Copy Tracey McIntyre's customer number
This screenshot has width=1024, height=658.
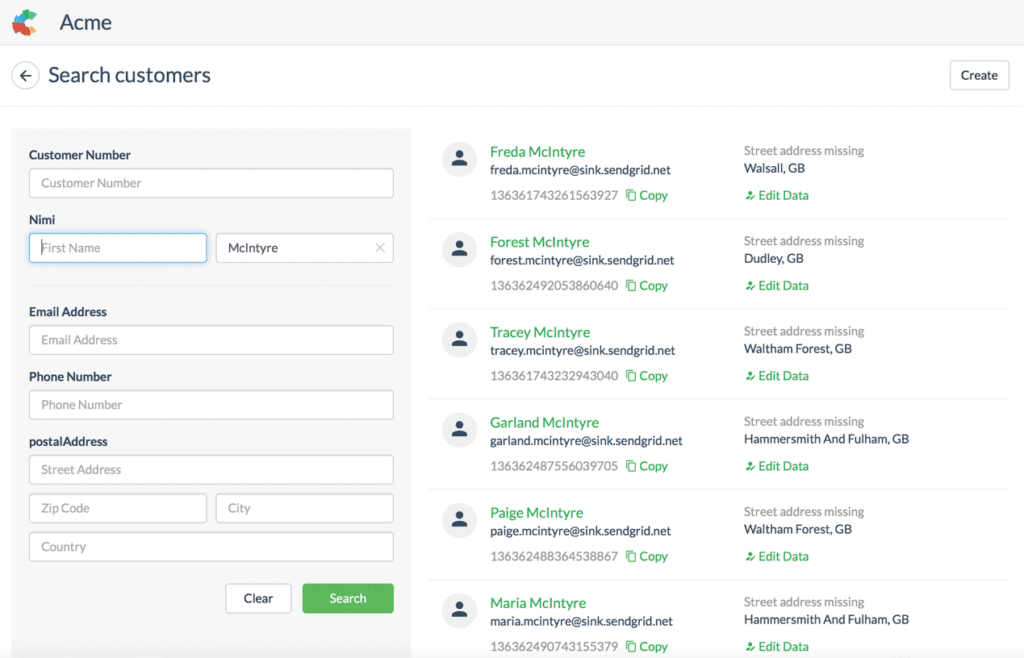coord(647,376)
